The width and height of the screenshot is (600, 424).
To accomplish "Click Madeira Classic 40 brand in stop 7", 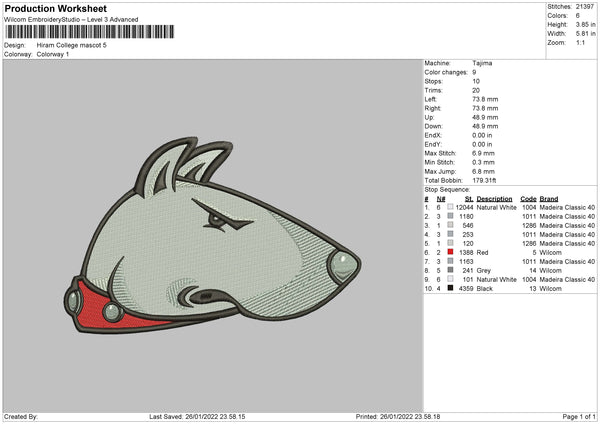I will 567,262.
